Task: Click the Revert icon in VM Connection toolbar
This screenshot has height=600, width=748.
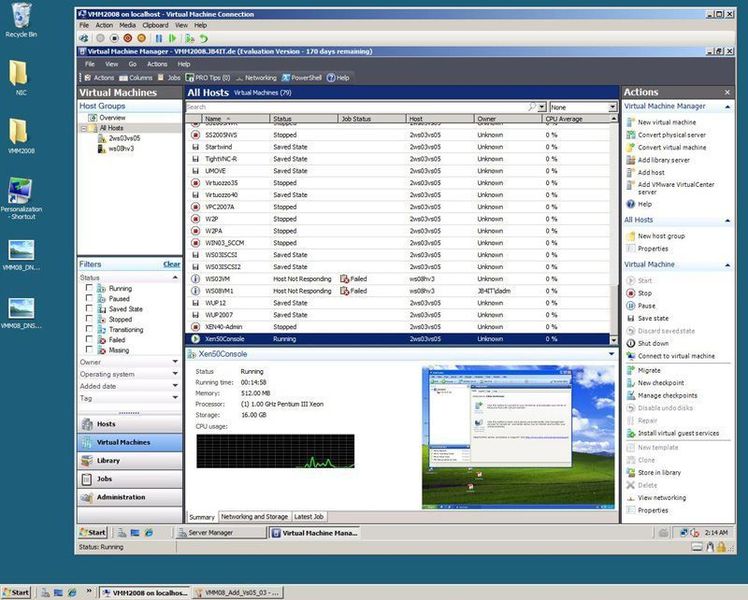Action: (x=204, y=38)
